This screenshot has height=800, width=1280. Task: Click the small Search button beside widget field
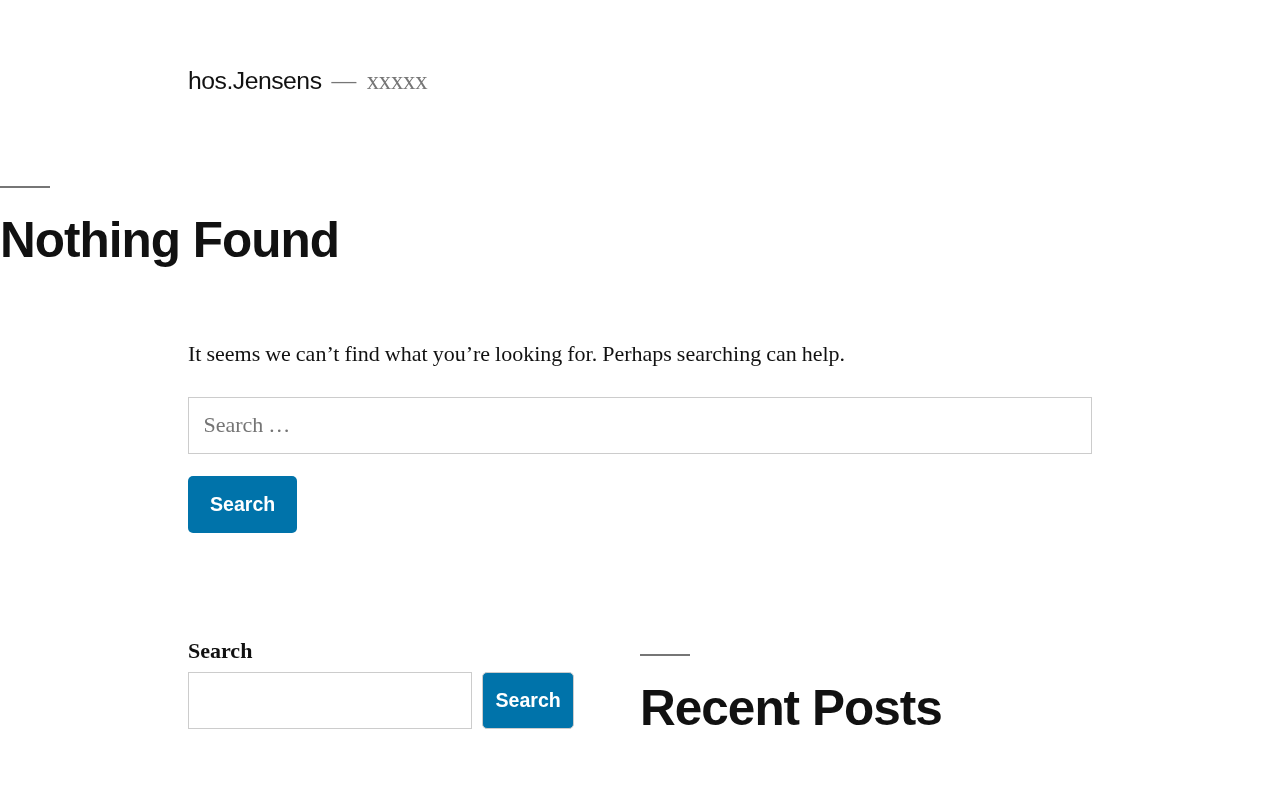528,700
